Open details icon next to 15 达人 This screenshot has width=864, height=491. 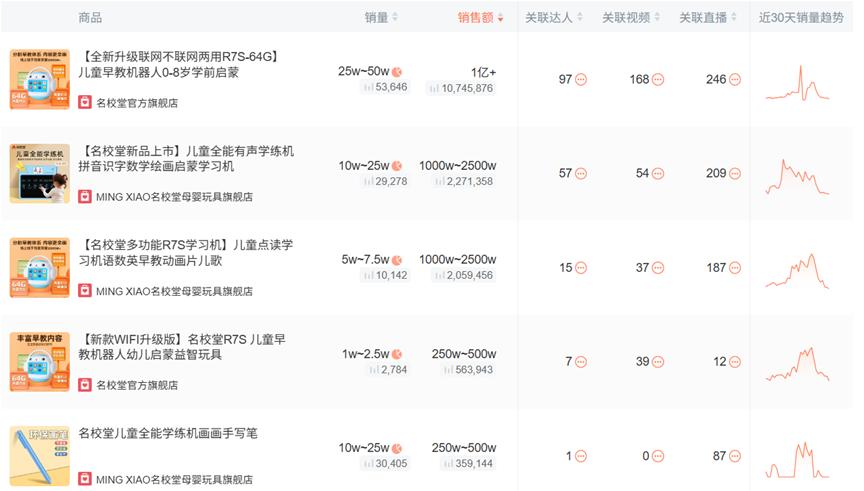coord(581,268)
